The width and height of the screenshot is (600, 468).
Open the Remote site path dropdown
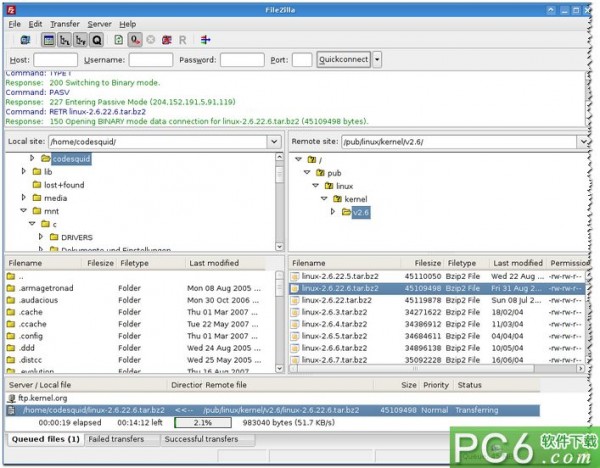pos(582,142)
